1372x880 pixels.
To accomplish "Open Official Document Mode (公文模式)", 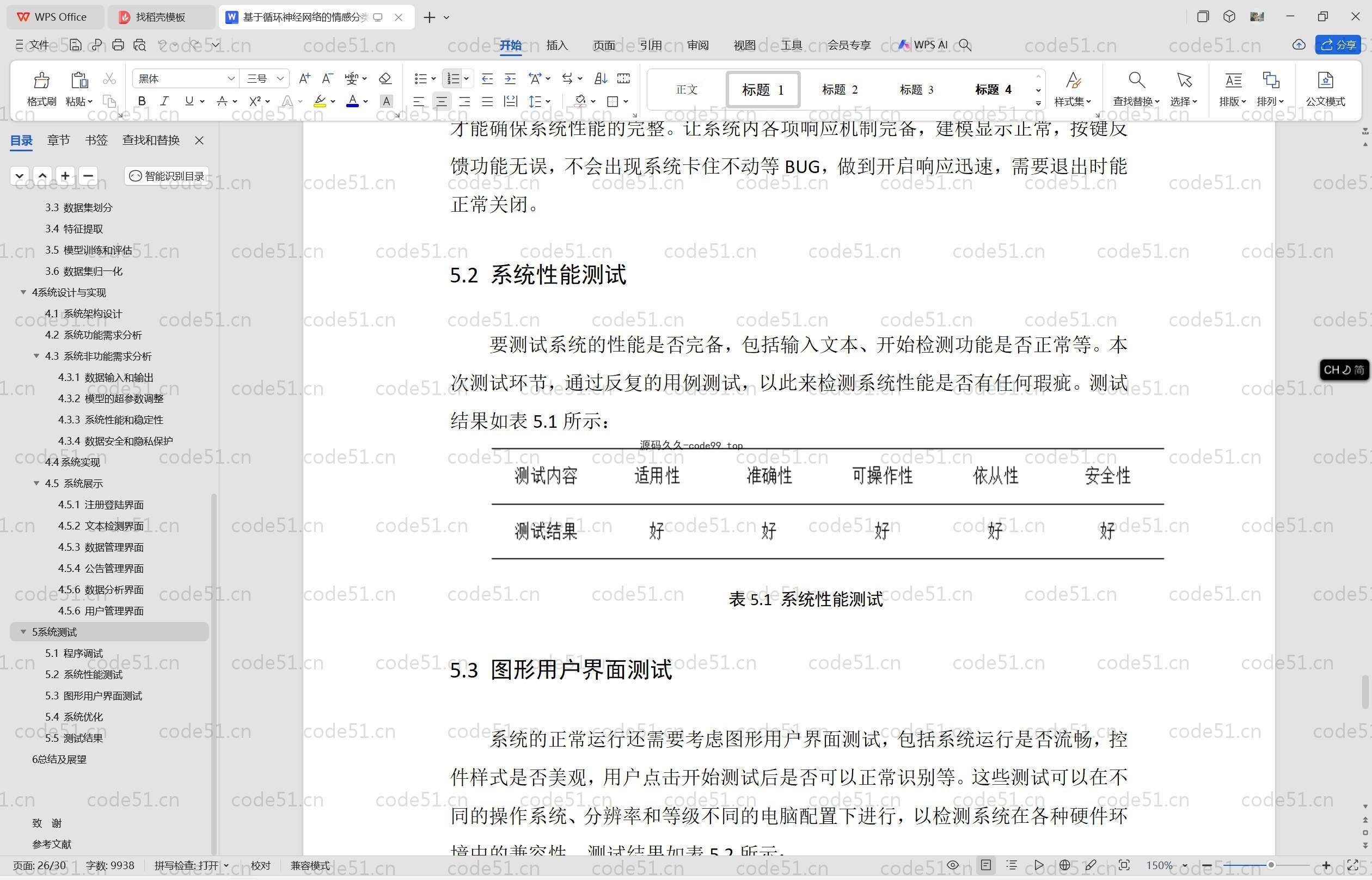I will tap(1325, 89).
